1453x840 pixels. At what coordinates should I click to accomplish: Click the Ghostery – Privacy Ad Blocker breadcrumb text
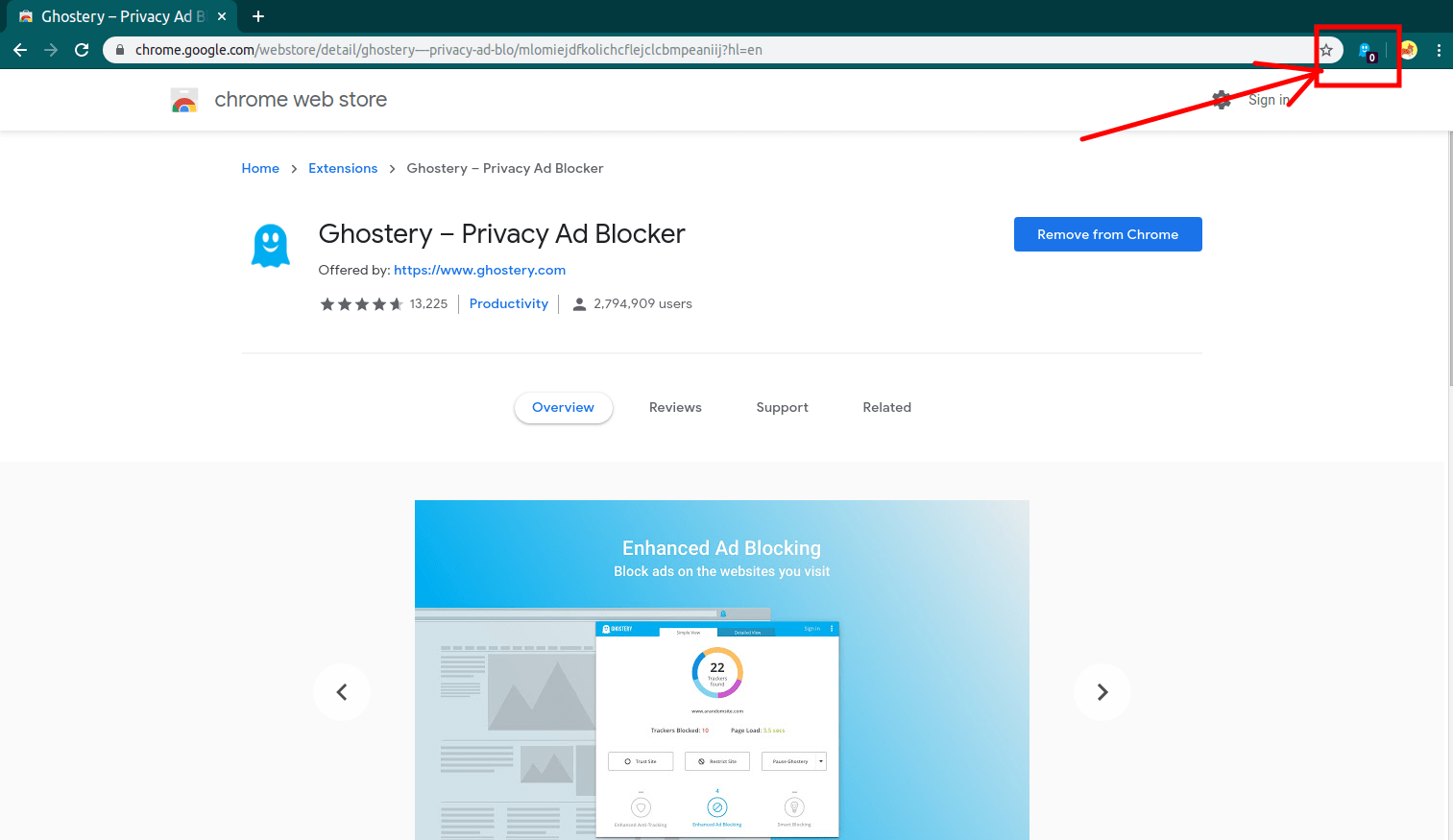click(x=505, y=168)
